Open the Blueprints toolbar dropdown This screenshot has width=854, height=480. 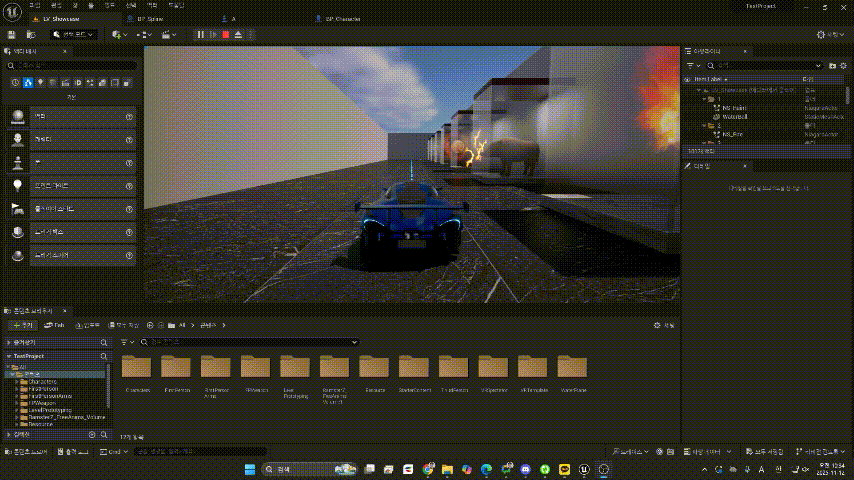click(144, 34)
